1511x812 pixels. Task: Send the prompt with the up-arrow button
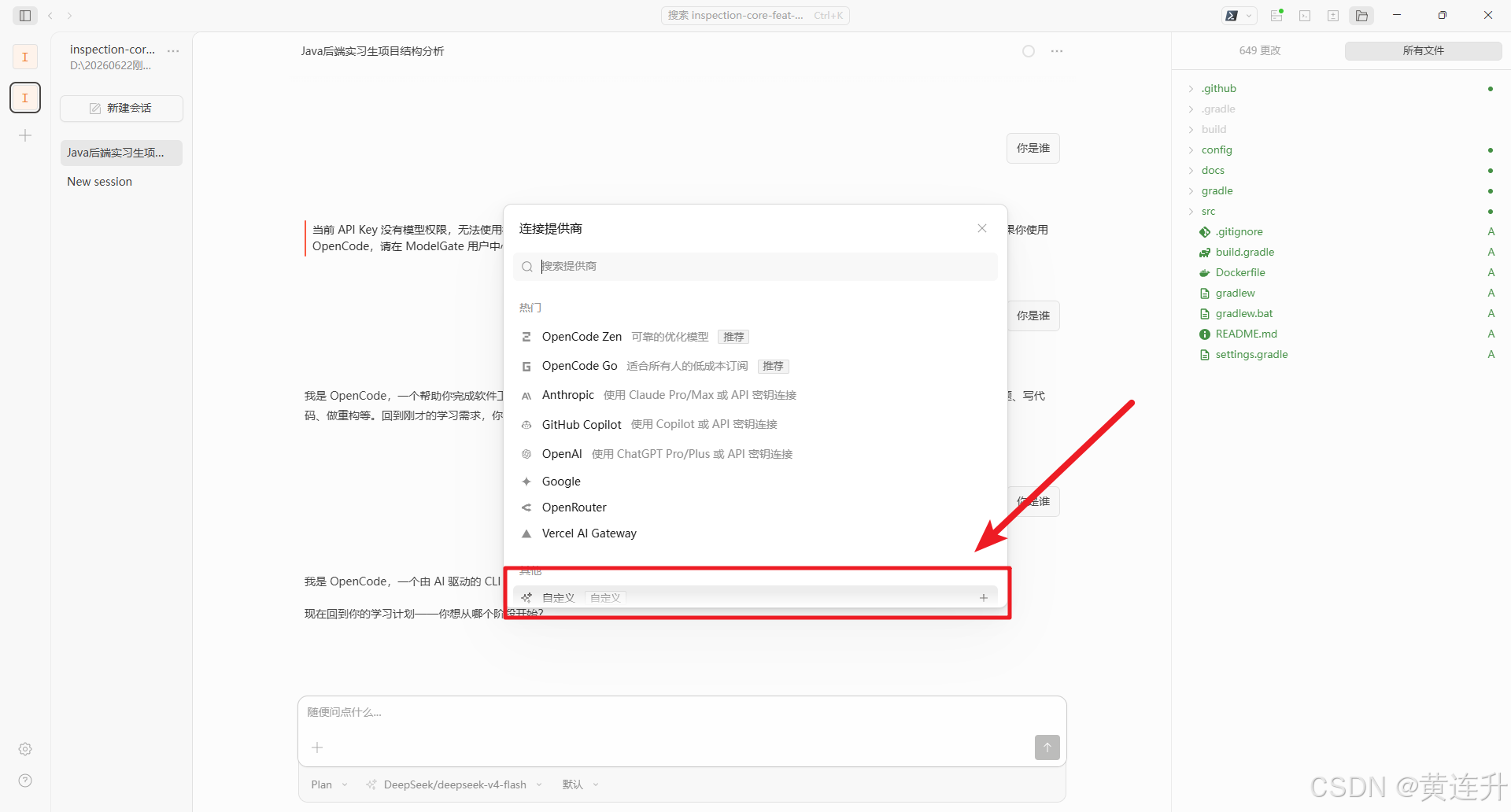(x=1047, y=747)
